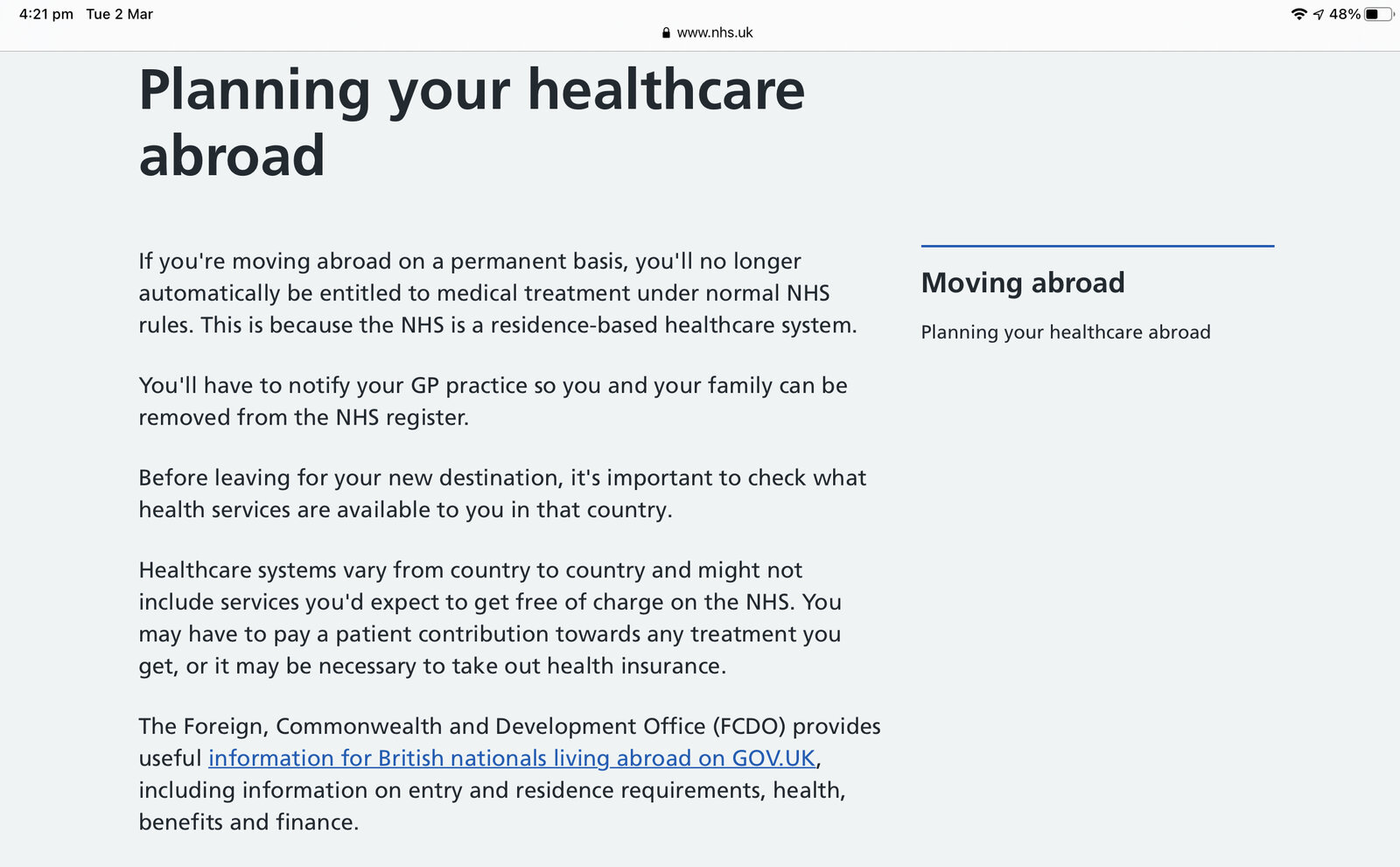Tap the Tue 2 Mar date
The width and height of the screenshot is (1400, 867).
(119, 14)
